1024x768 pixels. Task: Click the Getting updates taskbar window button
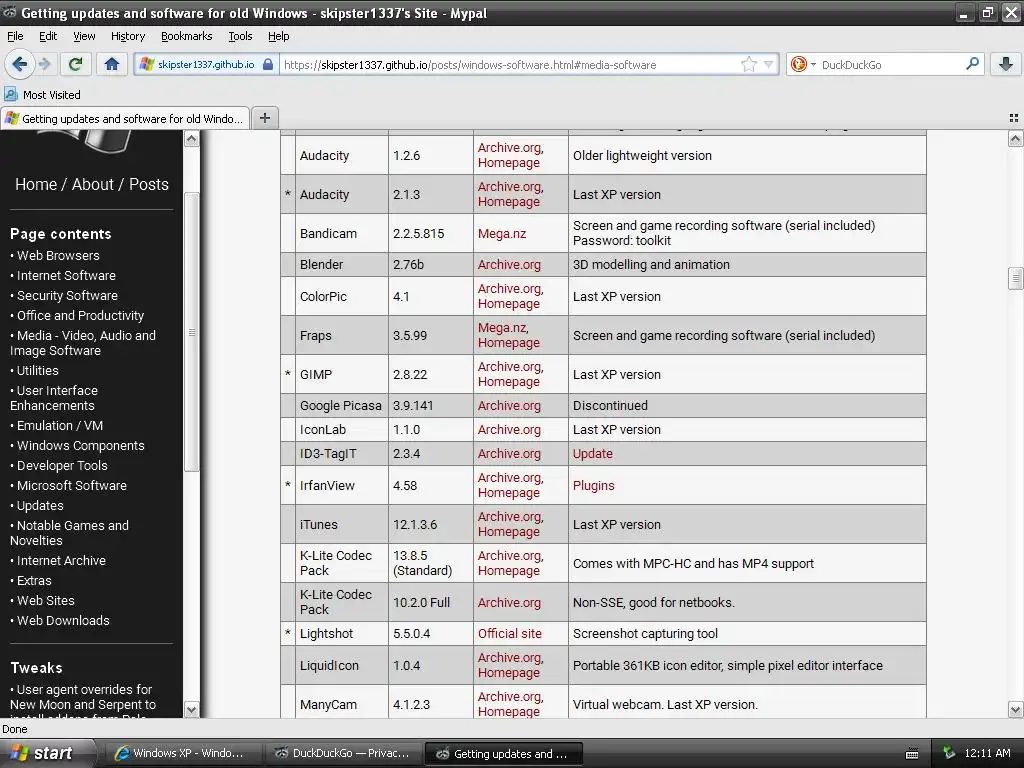(x=503, y=753)
